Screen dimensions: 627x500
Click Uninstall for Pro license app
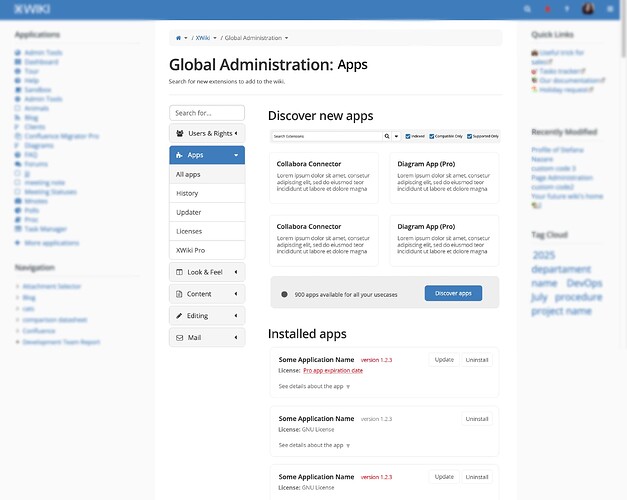point(477,360)
